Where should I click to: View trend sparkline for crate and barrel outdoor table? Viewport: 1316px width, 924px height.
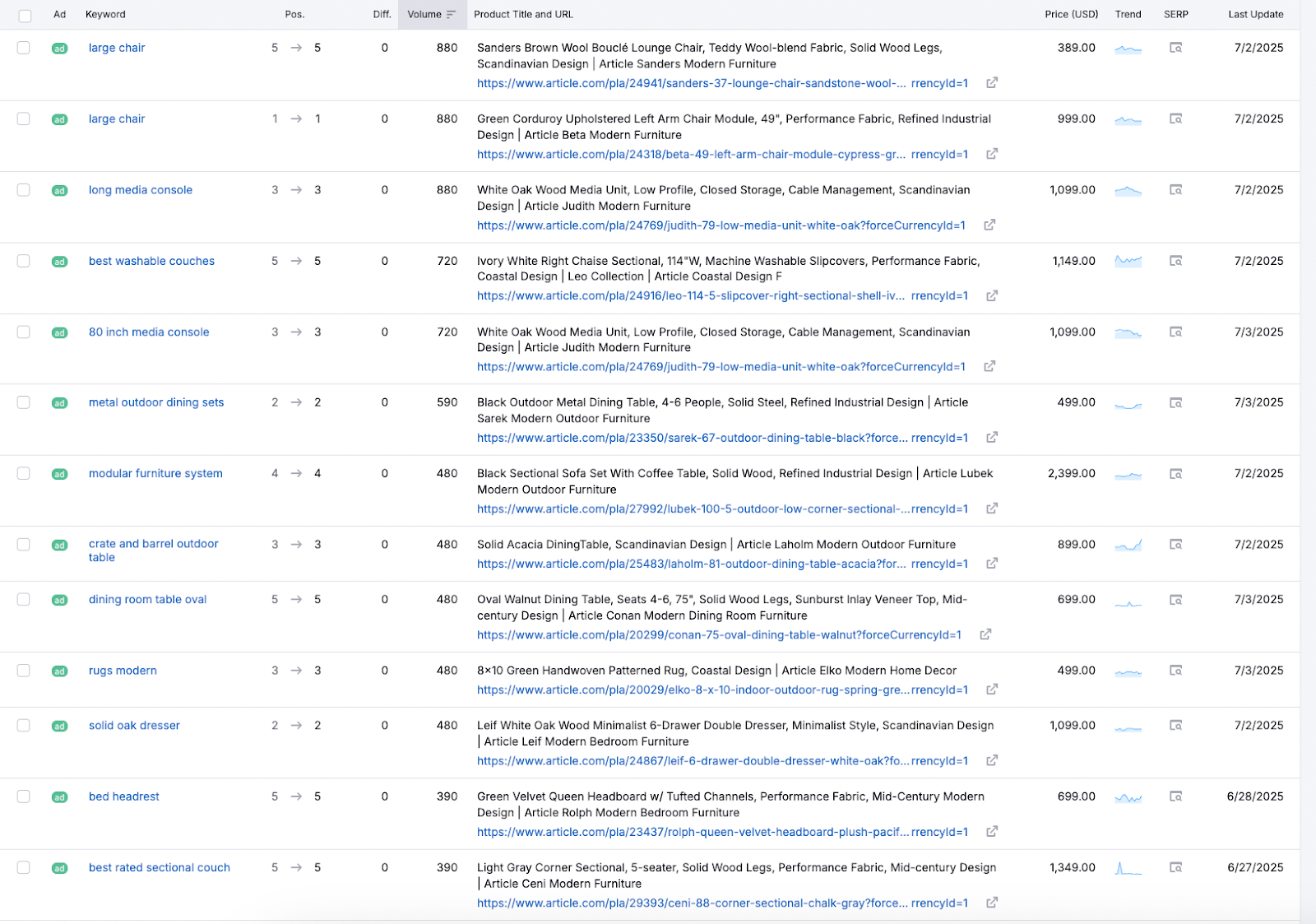[1128, 545]
